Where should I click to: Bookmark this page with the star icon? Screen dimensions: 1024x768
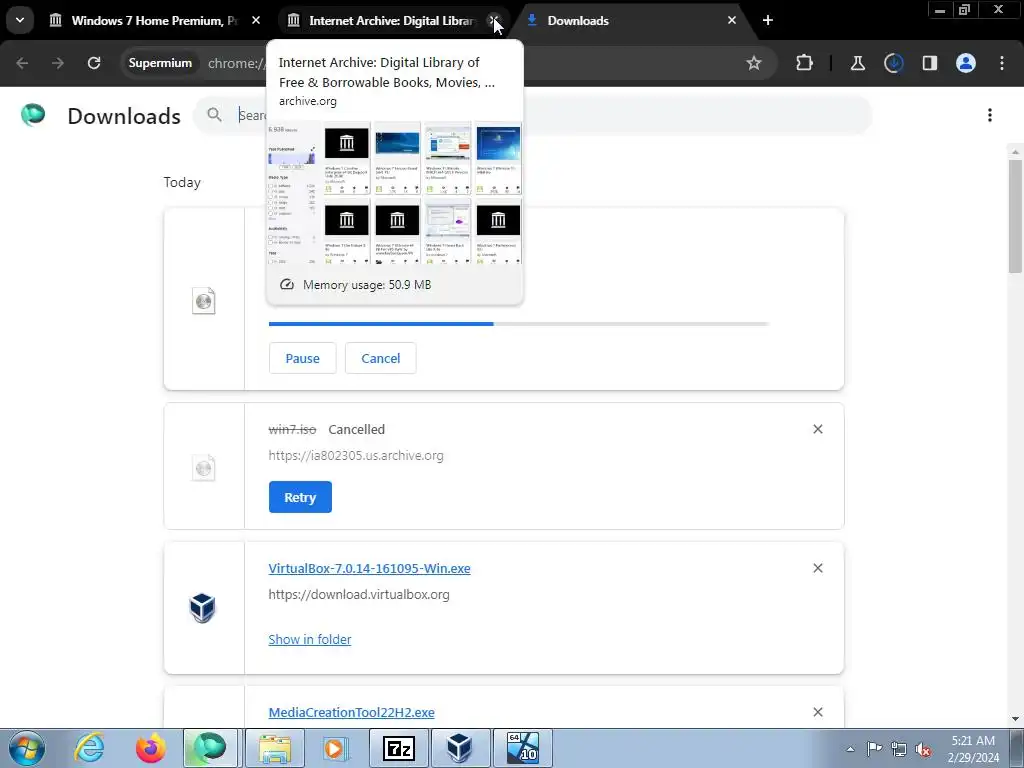(754, 63)
